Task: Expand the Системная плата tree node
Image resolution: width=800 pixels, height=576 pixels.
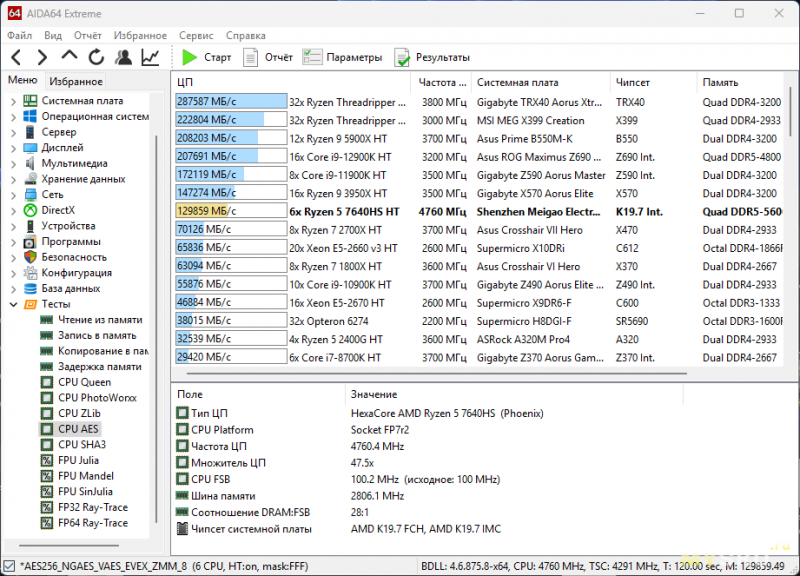Action: tap(13, 101)
